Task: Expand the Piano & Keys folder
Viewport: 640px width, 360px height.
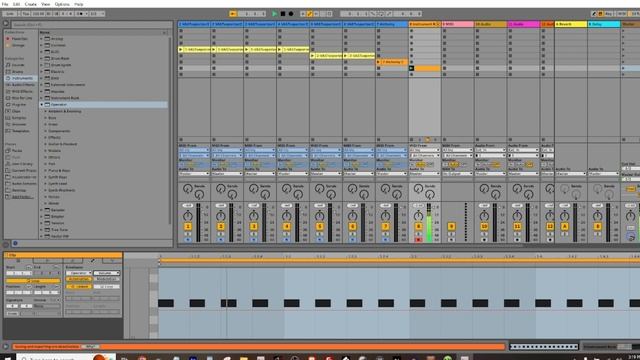Action: pos(46,171)
